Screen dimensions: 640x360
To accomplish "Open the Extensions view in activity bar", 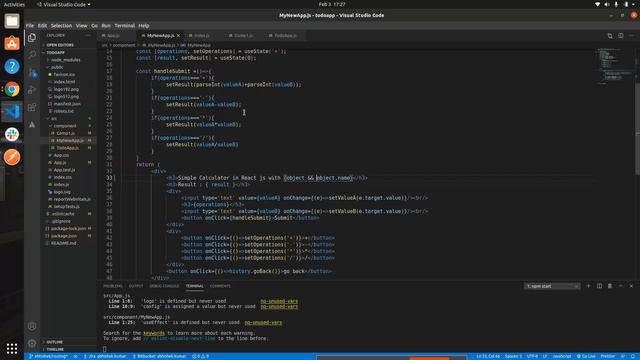I will 32,107.
